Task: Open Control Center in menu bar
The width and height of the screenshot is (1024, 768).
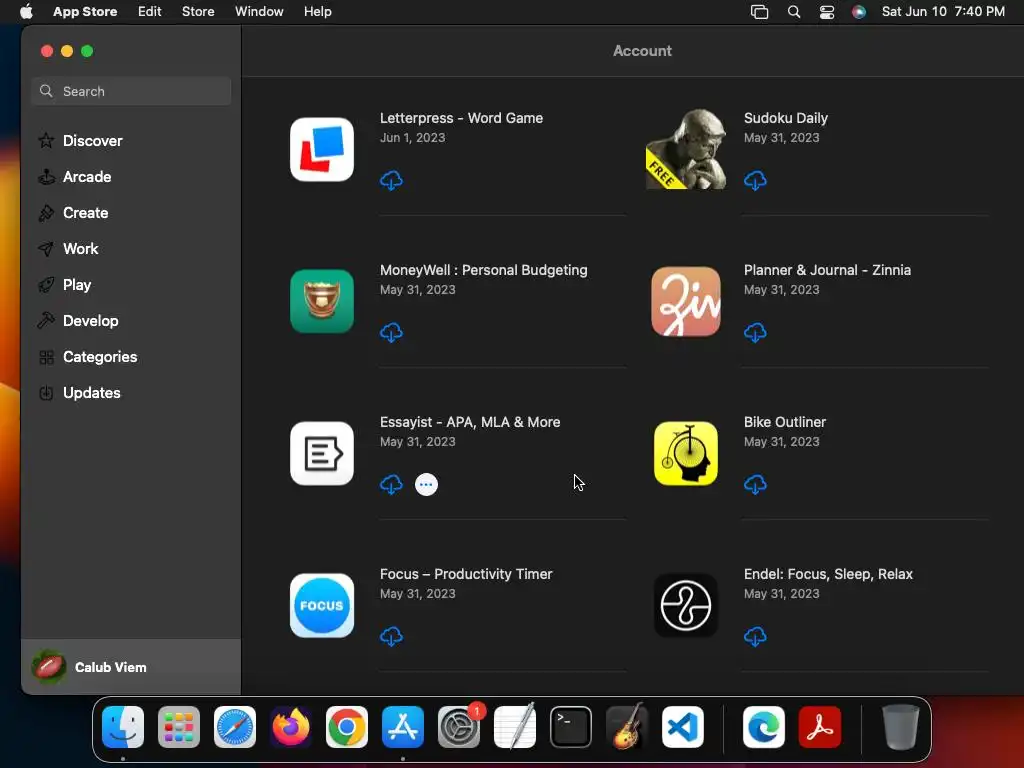Action: (827, 11)
